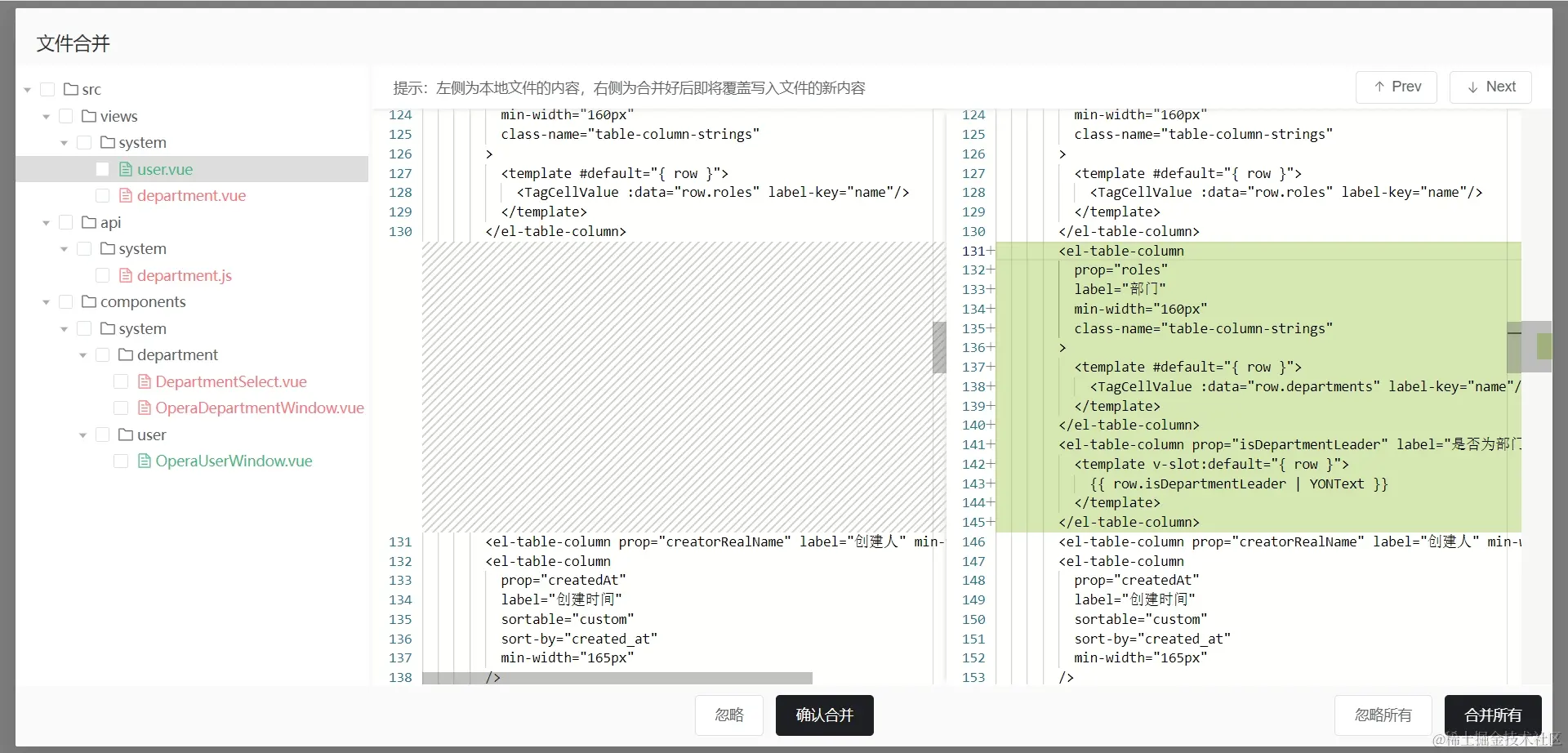Click the department.vue file icon
Viewport: 1568px width, 753px height.
[x=126, y=195]
